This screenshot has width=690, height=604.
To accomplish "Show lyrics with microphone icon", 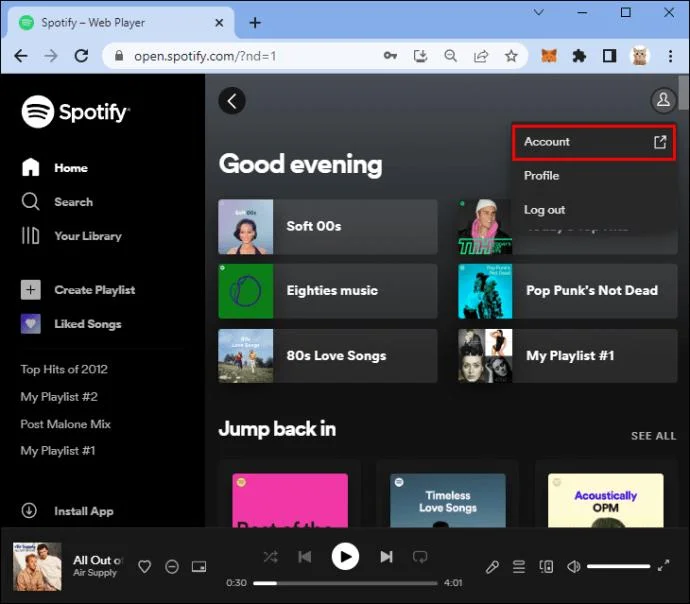I will pyautogui.click(x=492, y=567).
